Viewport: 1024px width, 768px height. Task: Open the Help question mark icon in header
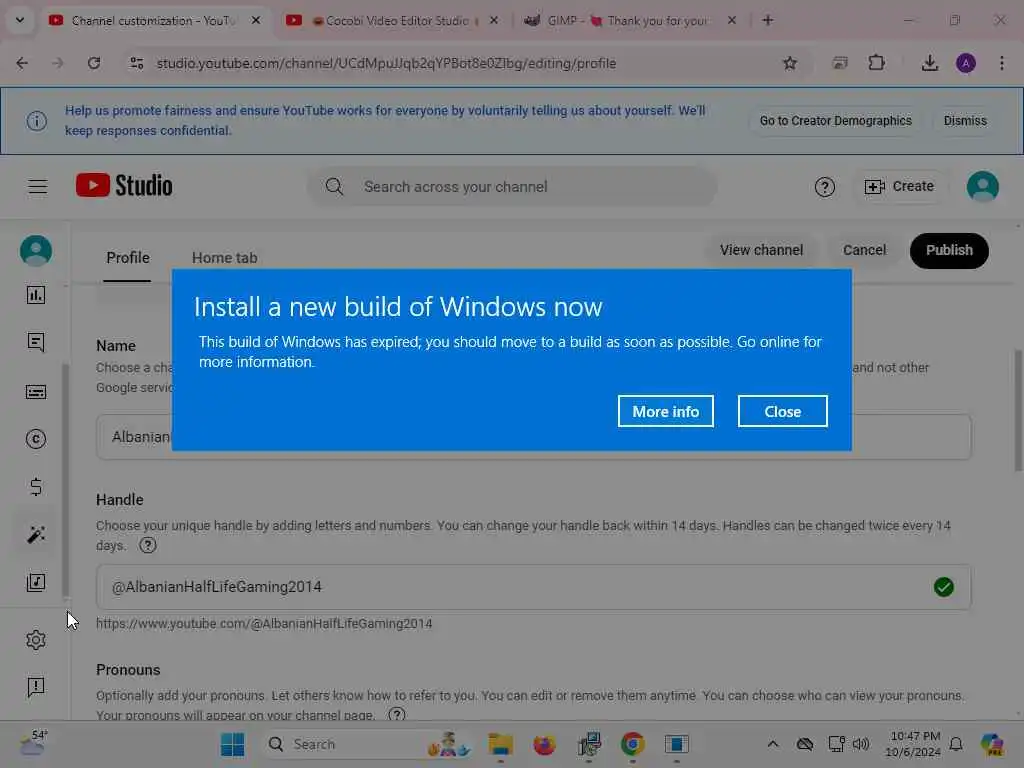click(825, 187)
